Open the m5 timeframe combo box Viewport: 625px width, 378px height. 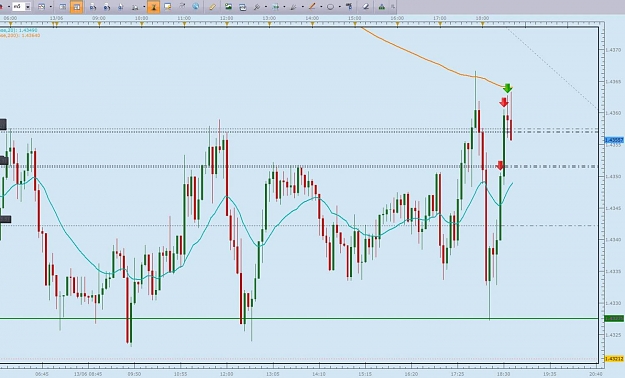[x=22, y=7]
